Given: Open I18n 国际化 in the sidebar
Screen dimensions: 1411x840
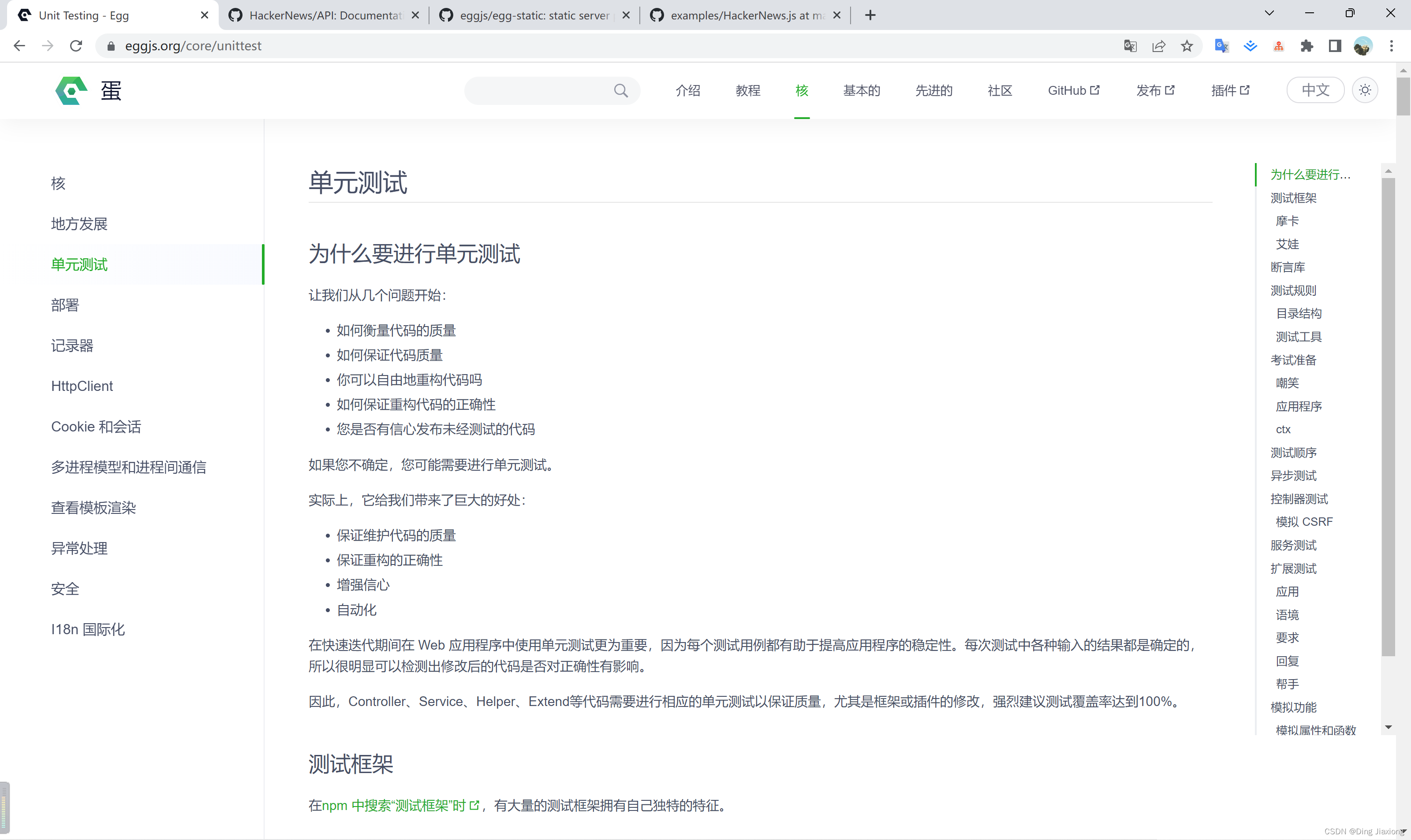Looking at the screenshot, I should coord(88,629).
